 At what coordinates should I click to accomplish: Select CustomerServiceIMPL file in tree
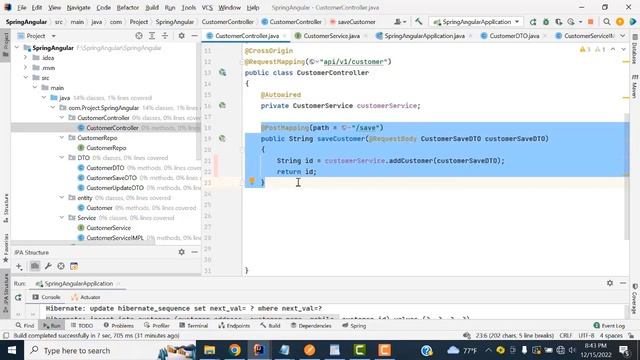coord(115,238)
